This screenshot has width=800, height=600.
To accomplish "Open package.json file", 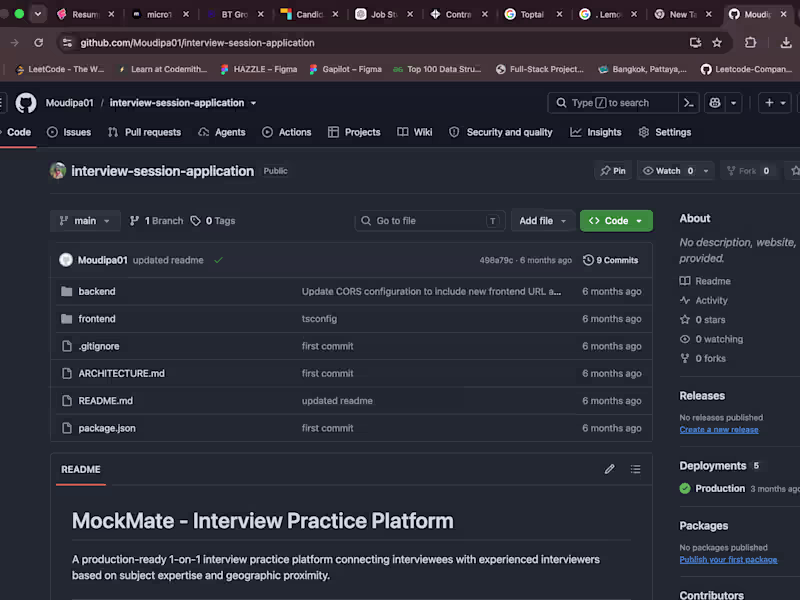I will click(107, 429).
